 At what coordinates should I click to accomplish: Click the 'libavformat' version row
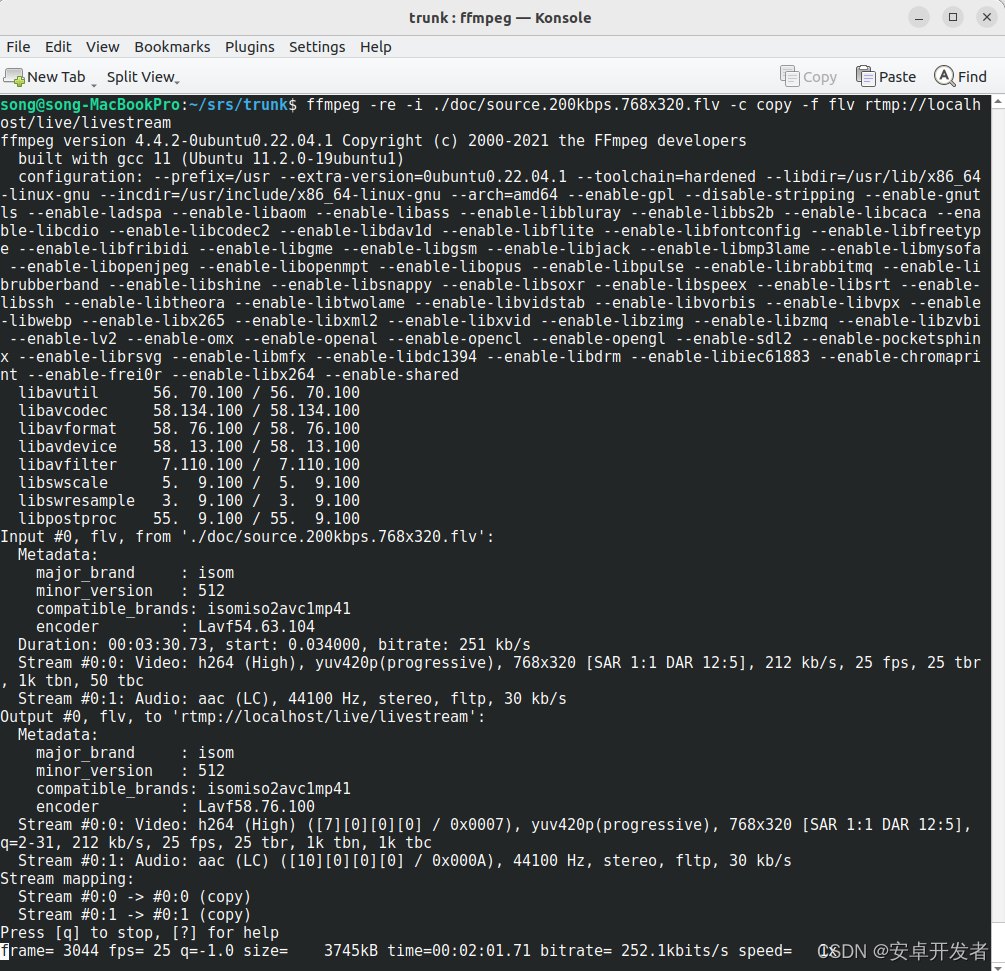tap(189, 428)
